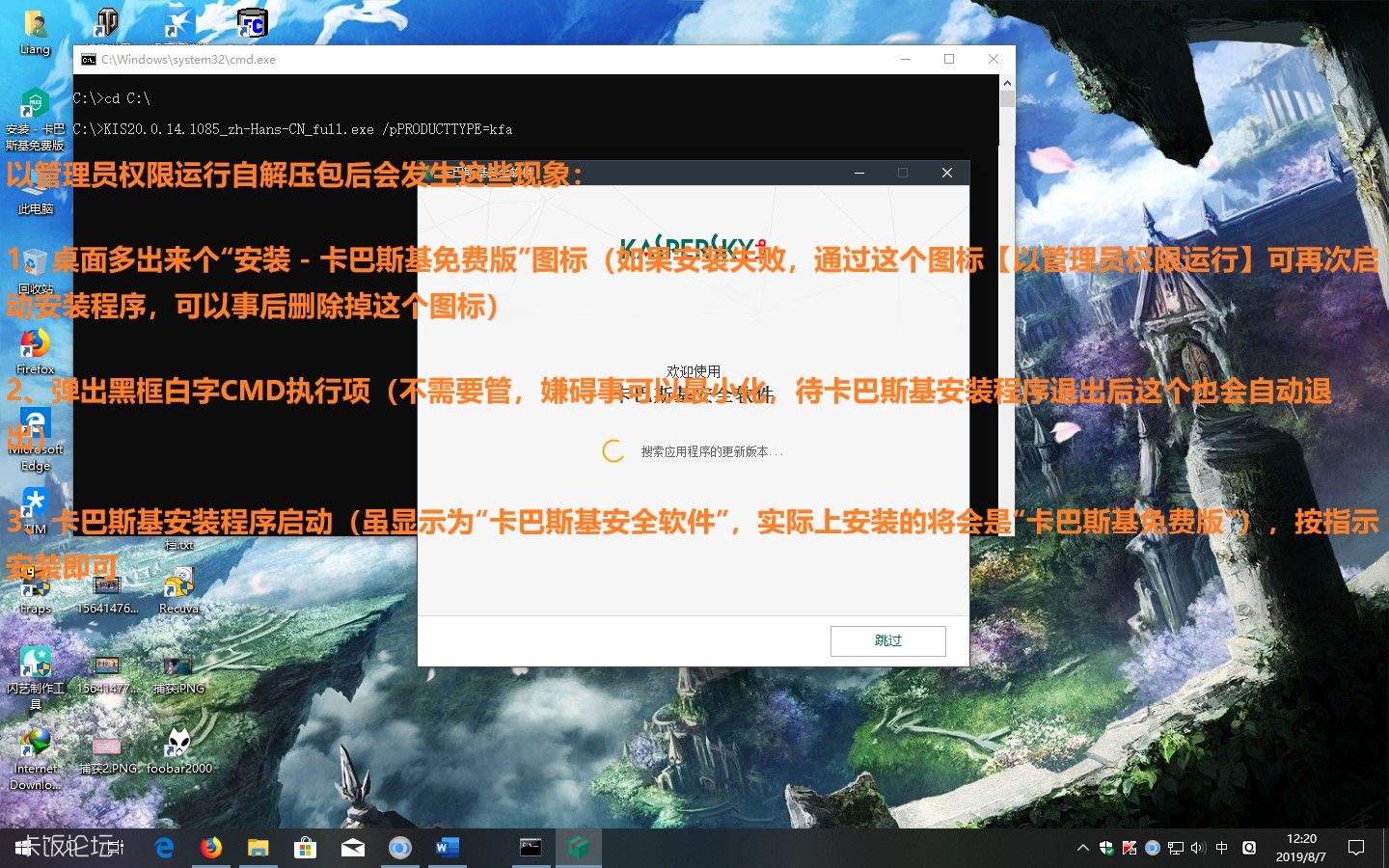Close the Kaspersky installer window
The width and height of the screenshot is (1389, 868).
click(947, 173)
